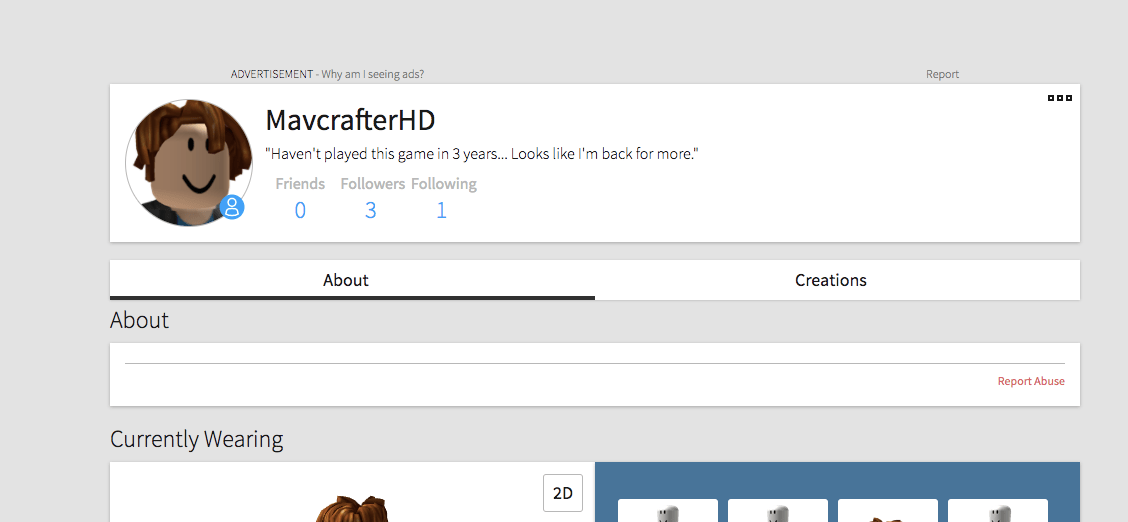Open the Following count showing 1
1128x522 pixels.
coord(441,210)
